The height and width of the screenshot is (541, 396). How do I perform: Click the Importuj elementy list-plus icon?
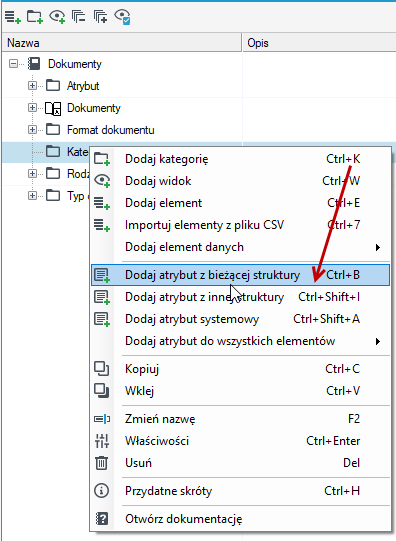pos(102,225)
